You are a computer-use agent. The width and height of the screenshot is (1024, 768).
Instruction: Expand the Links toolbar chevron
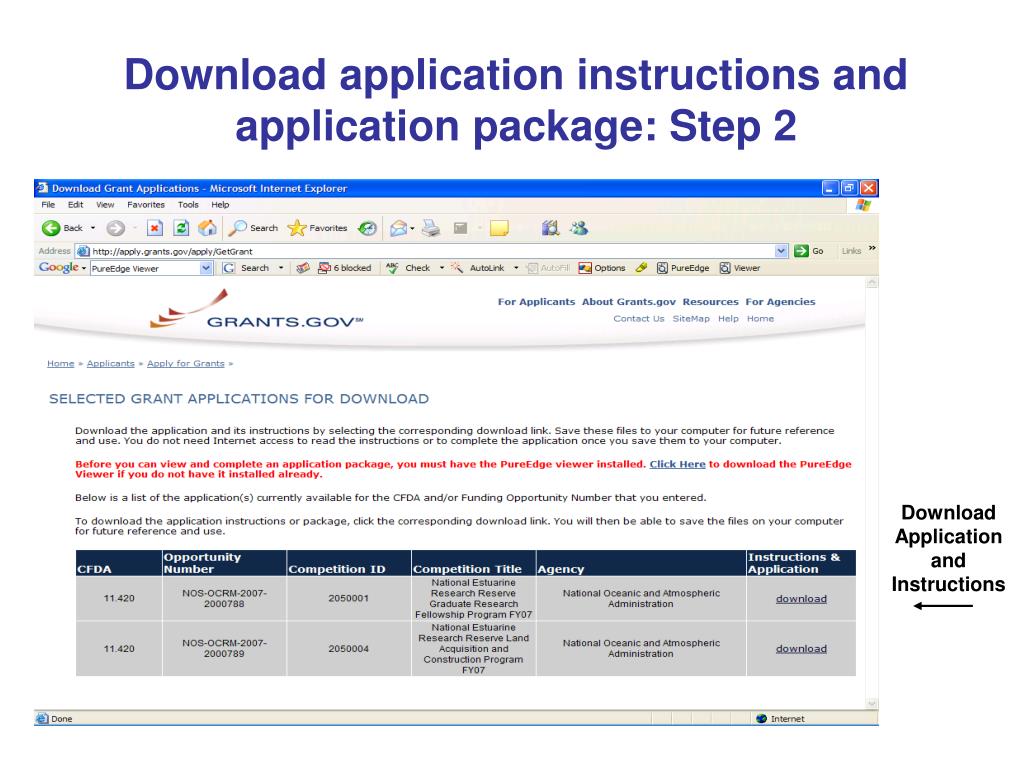pyautogui.click(x=872, y=249)
